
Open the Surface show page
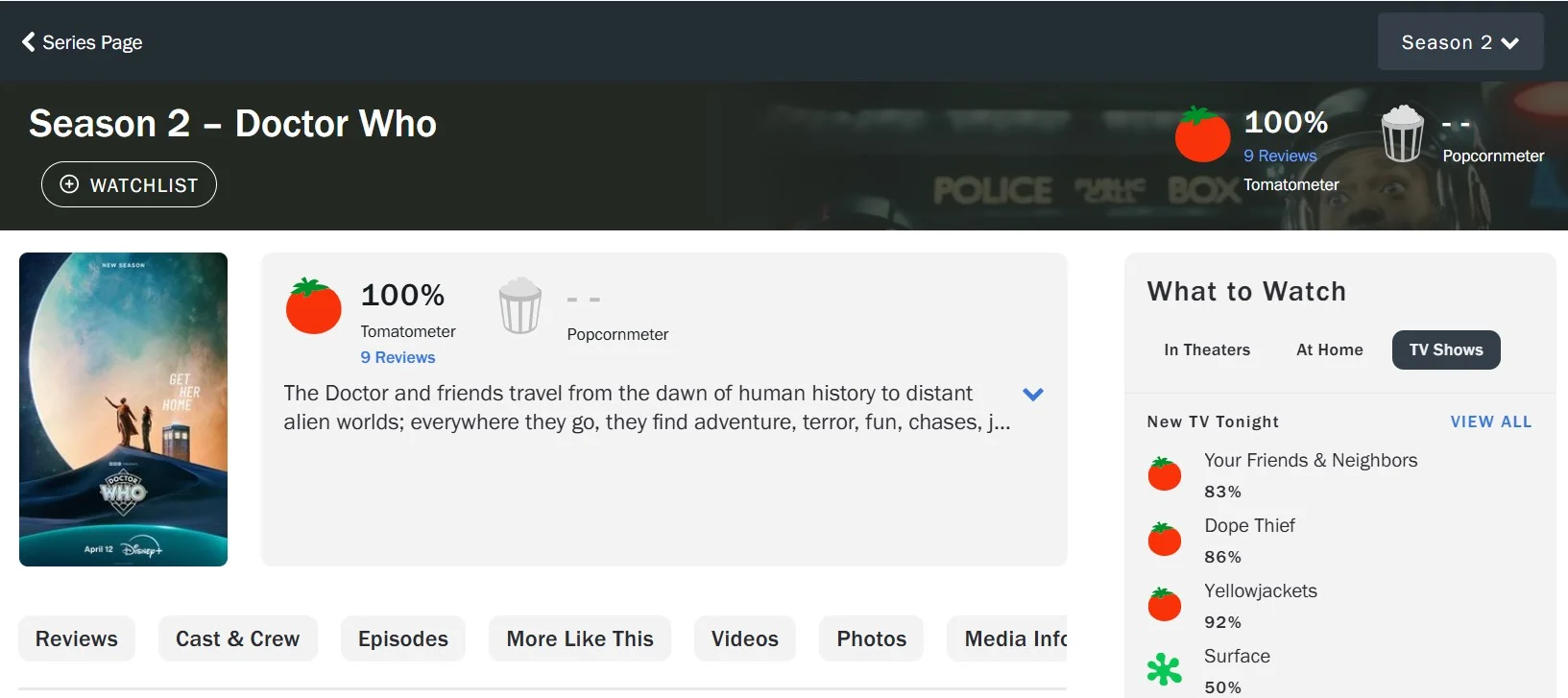coord(1237,656)
